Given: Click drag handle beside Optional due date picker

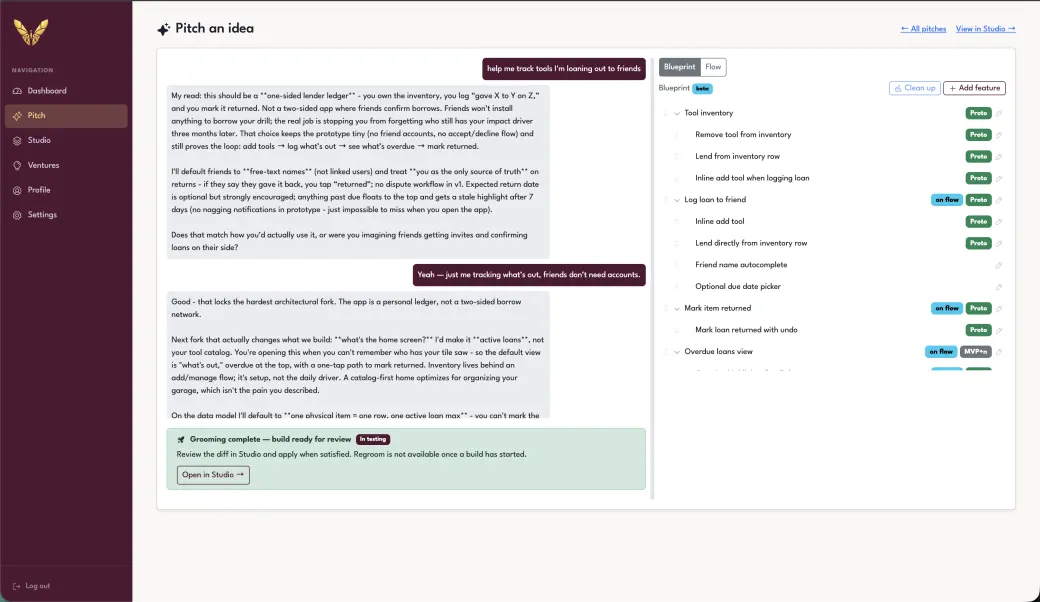Looking at the screenshot, I should point(677,286).
